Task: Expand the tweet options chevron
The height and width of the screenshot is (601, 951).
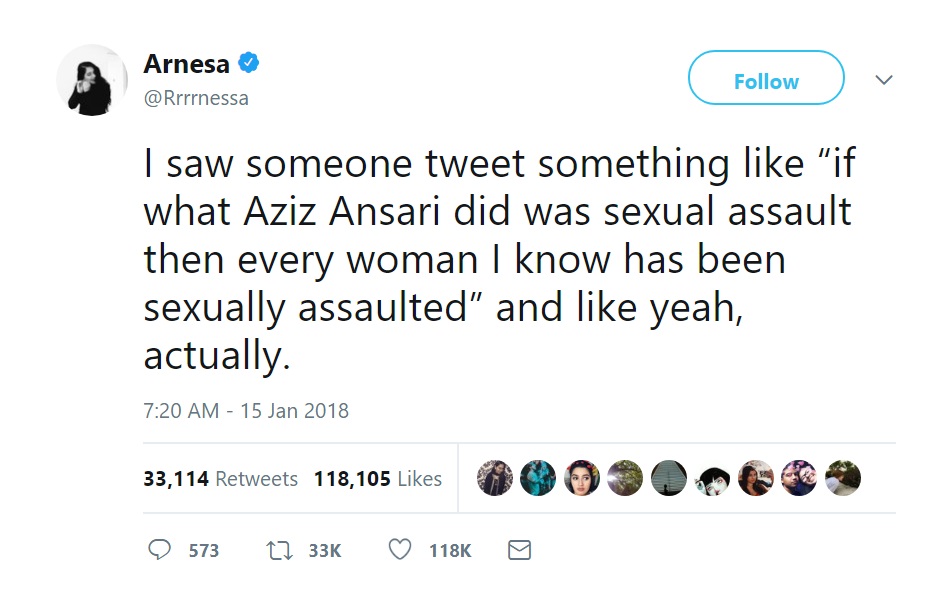Action: coord(884,80)
